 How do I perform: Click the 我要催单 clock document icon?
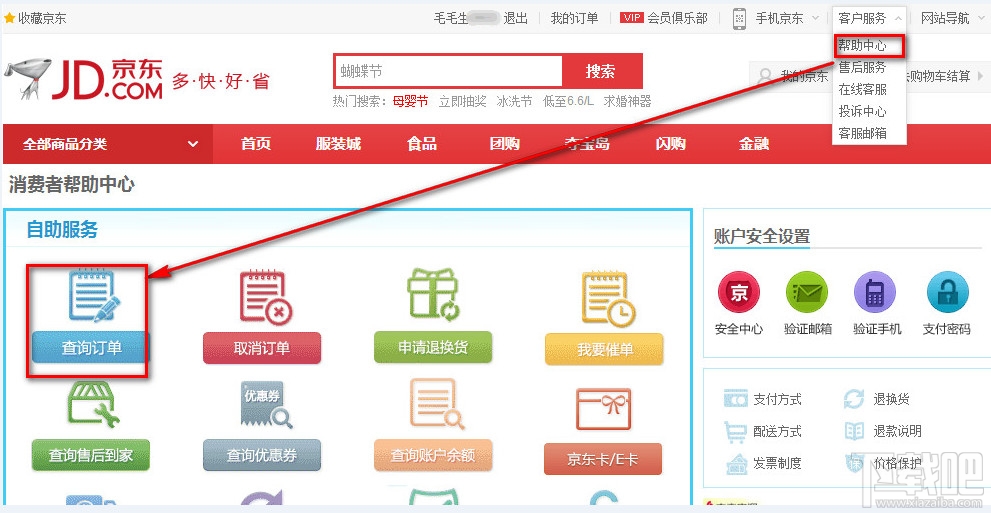(x=608, y=298)
